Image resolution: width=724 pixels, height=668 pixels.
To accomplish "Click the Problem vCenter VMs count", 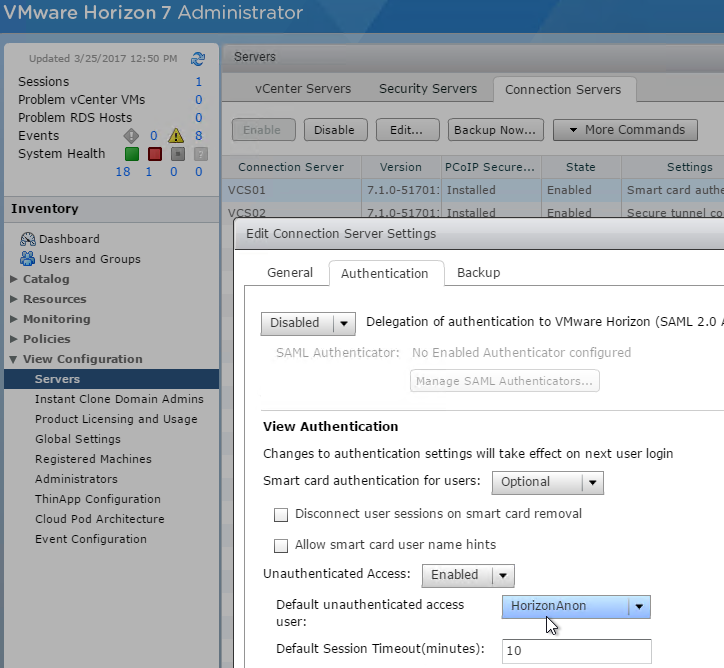I will coord(199,100).
